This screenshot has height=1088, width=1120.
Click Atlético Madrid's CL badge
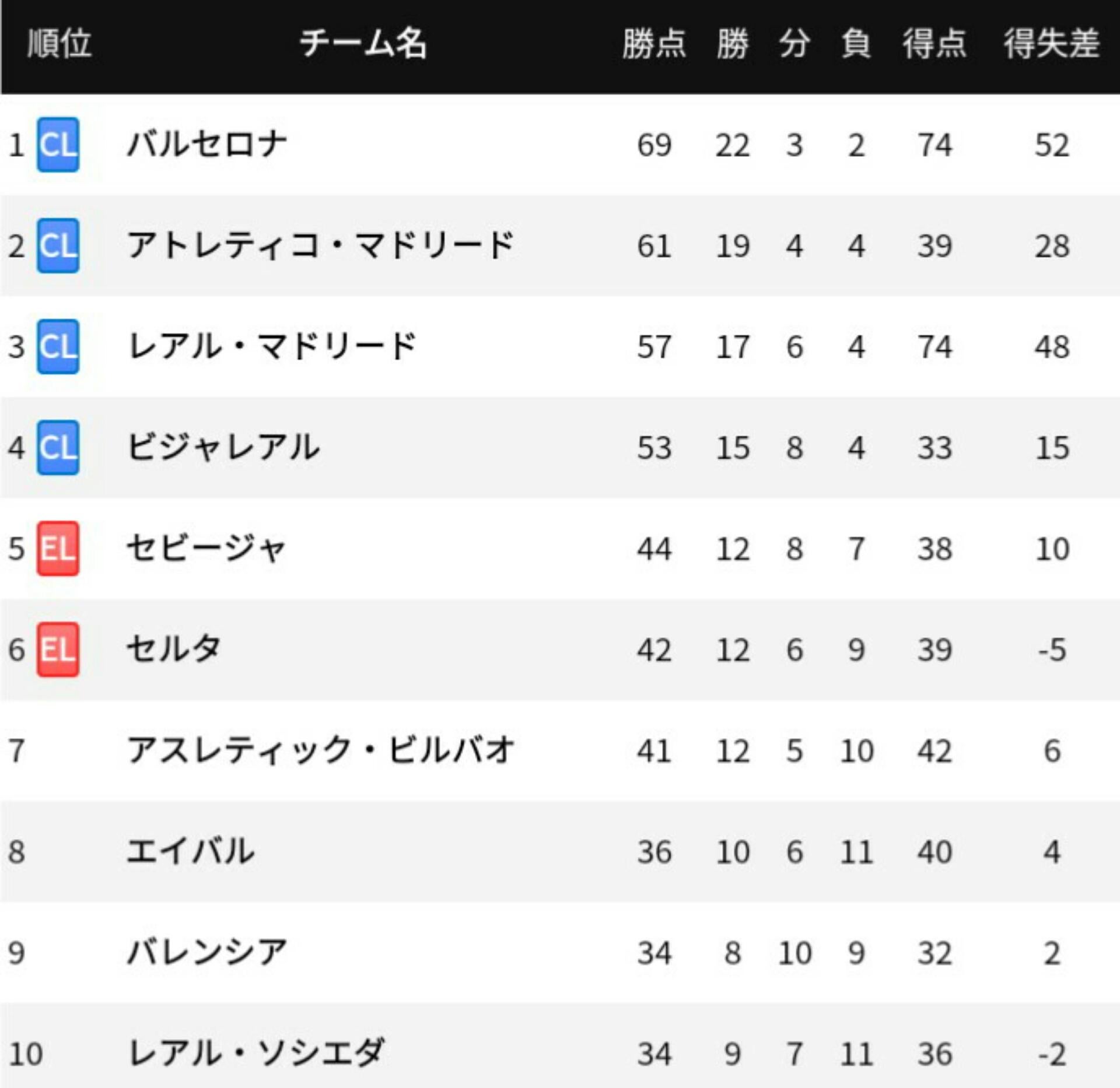[x=58, y=245]
